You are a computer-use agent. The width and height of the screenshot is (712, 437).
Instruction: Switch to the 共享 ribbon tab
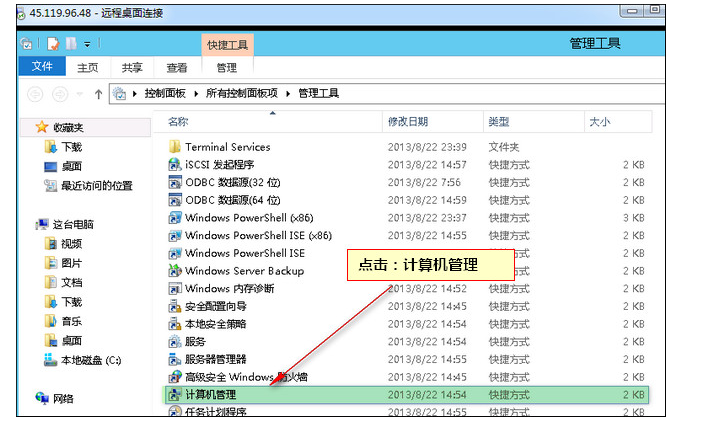(x=132, y=68)
